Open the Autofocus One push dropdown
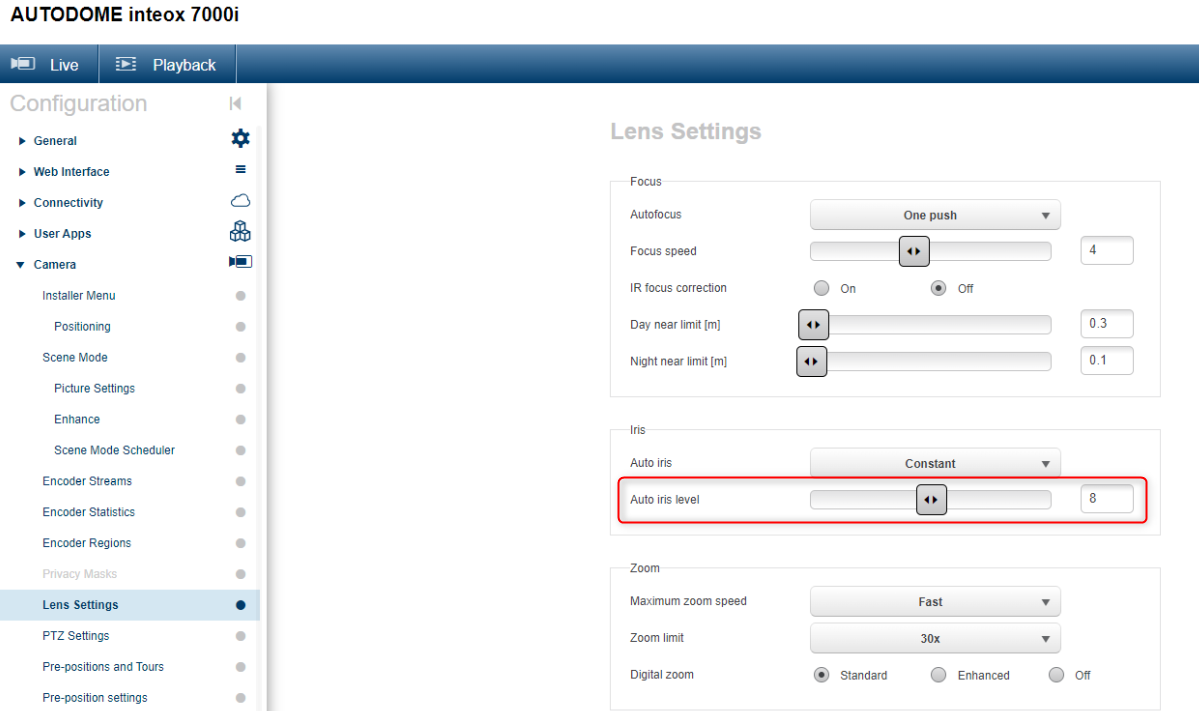The width and height of the screenshot is (1199, 711). (x=935, y=215)
